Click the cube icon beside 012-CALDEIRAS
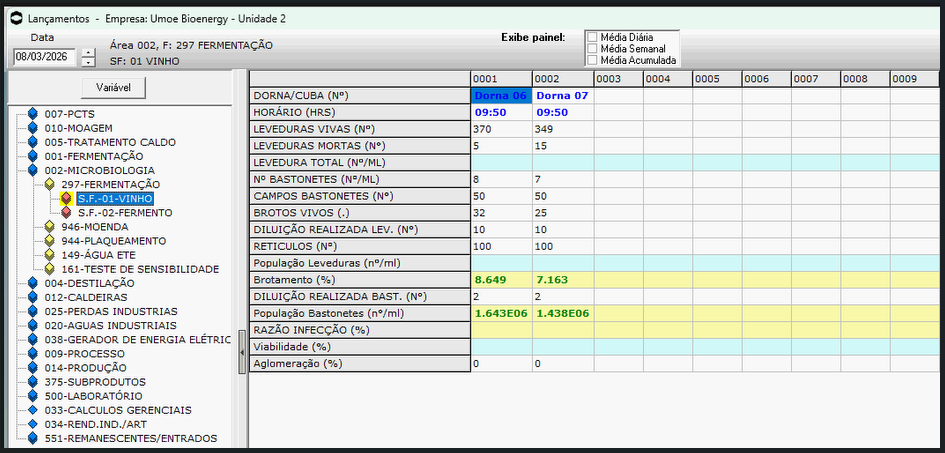The height and width of the screenshot is (453, 945). pos(33,298)
